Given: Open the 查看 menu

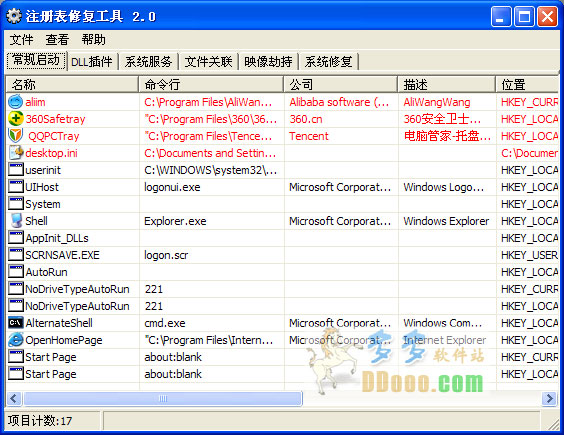Looking at the screenshot, I should pos(57,40).
